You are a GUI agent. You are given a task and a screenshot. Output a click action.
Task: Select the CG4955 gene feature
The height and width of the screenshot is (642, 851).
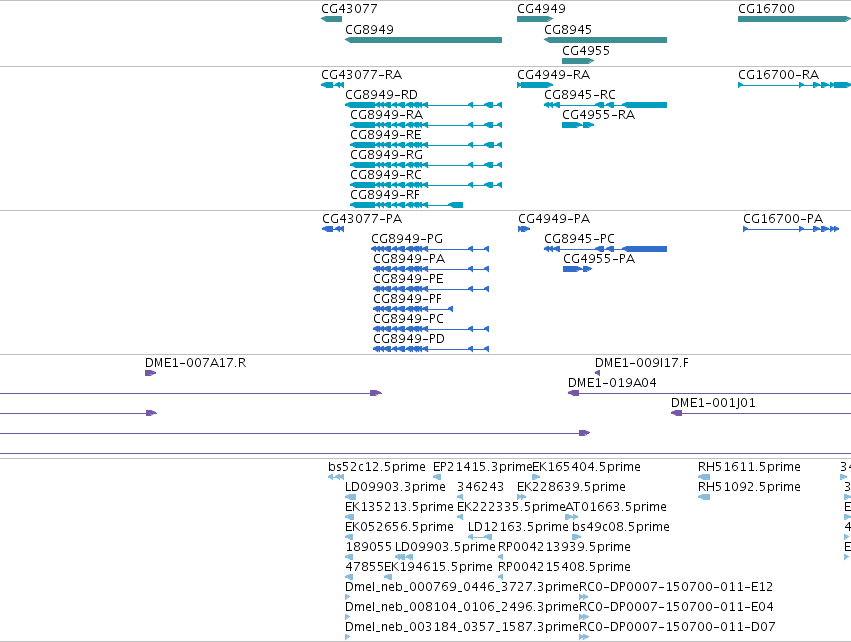pyautogui.click(x=578, y=61)
